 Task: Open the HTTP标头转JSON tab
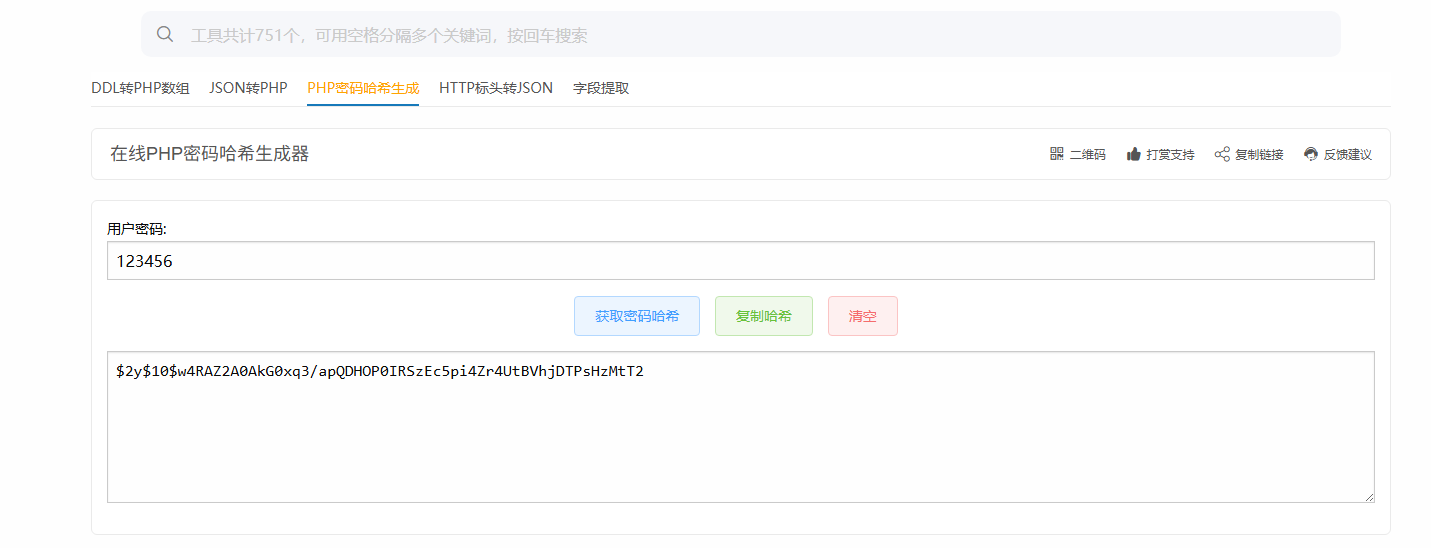pyautogui.click(x=496, y=88)
